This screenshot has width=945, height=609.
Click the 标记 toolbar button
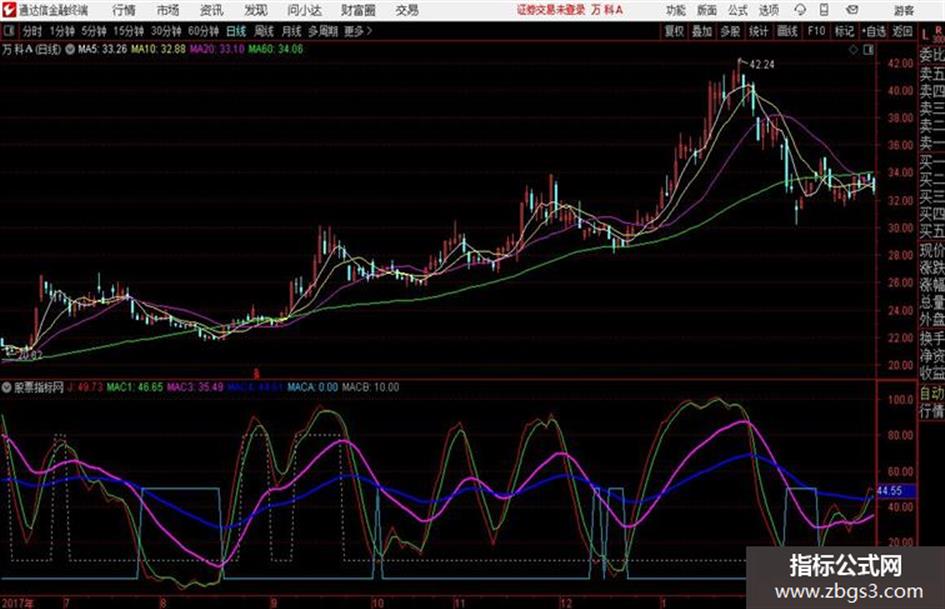[x=844, y=31]
